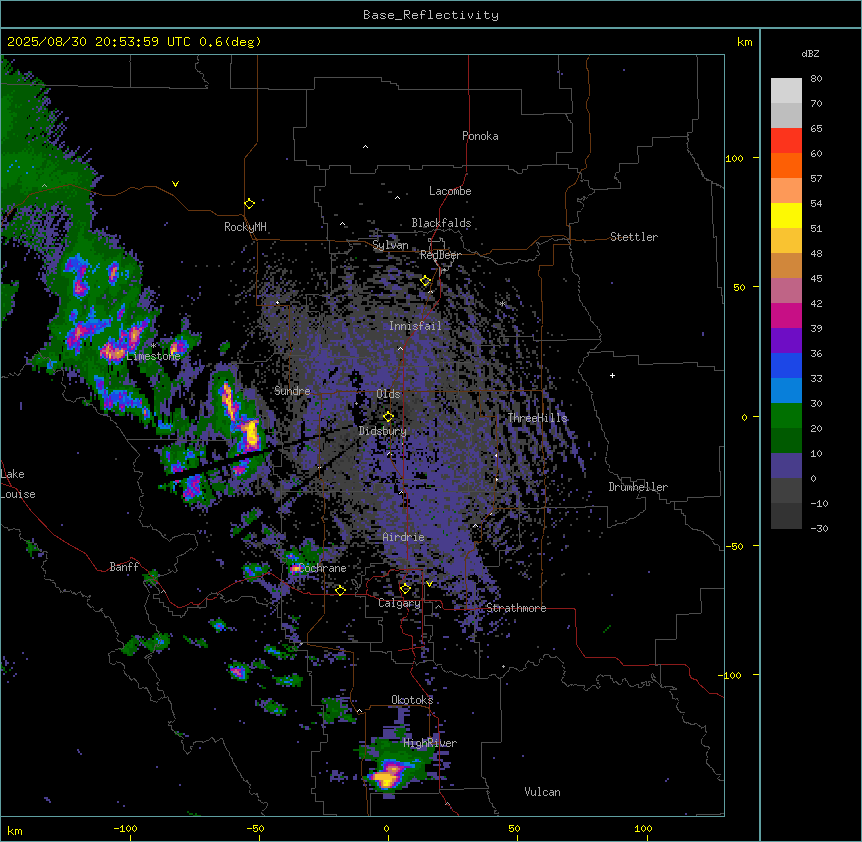Select the bright yellow 51–54 dBZ legend swatch

click(x=786, y=215)
